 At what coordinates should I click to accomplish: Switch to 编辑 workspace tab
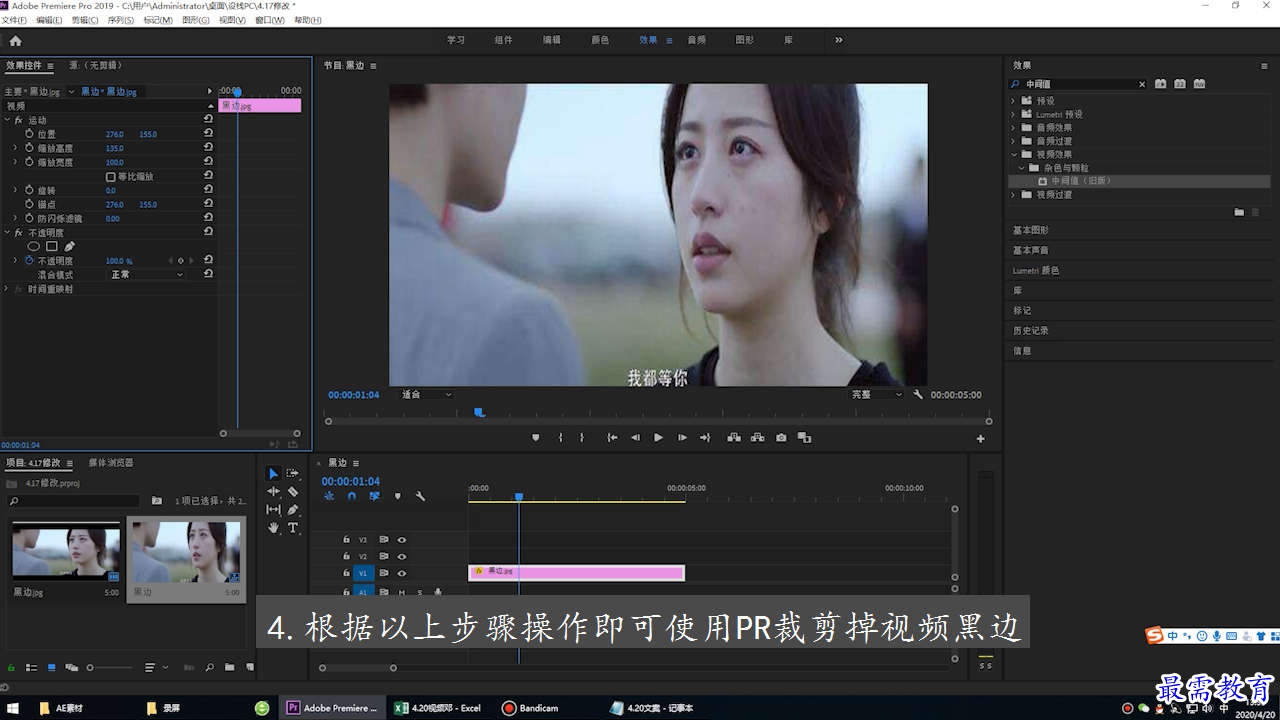pos(551,40)
